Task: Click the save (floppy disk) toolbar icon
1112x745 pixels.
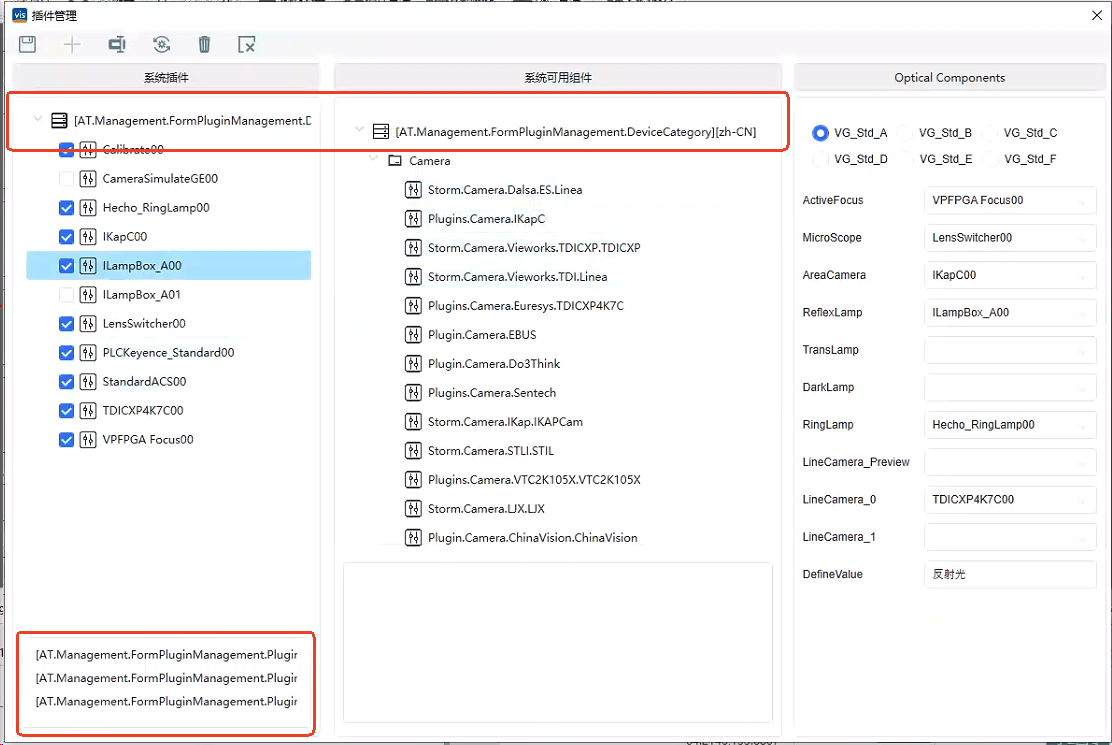Action: pyautogui.click(x=28, y=44)
